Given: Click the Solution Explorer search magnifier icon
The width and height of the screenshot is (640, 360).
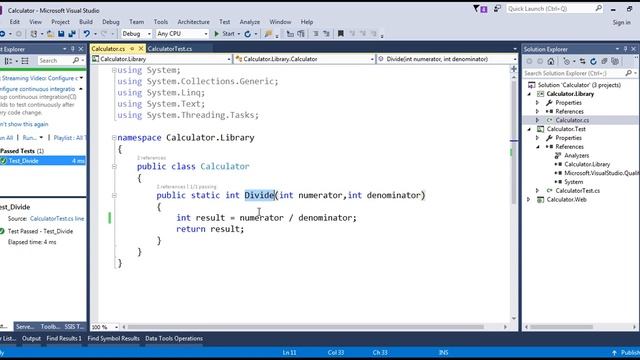Looking at the screenshot, I should tap(629, 73).
